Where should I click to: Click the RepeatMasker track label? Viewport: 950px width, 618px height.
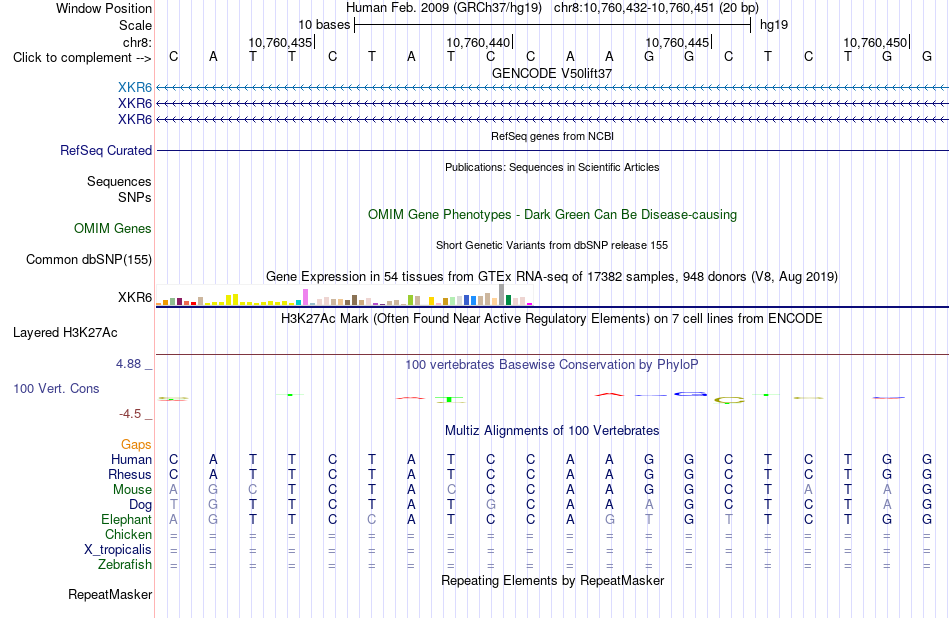click(110, 594)
